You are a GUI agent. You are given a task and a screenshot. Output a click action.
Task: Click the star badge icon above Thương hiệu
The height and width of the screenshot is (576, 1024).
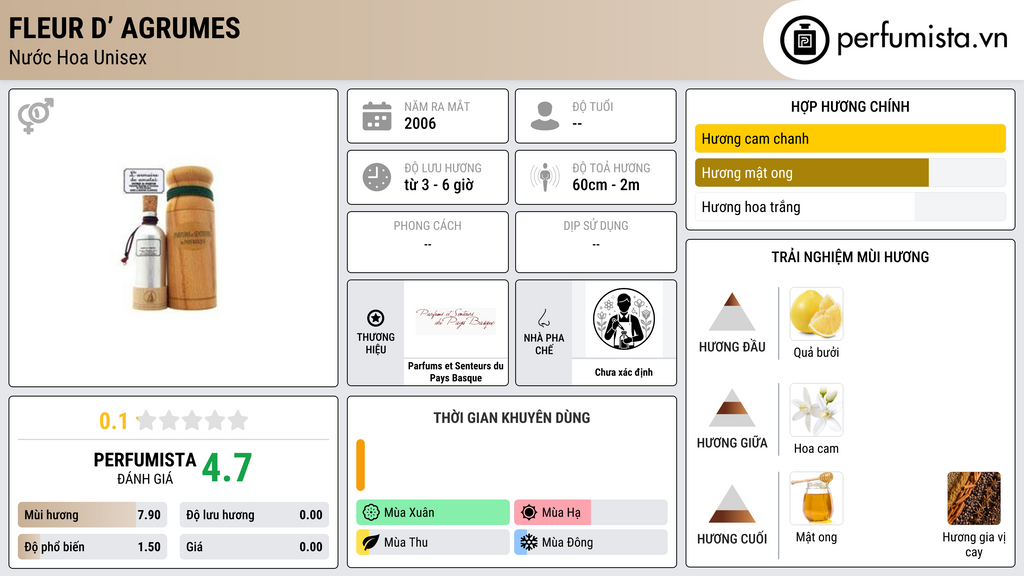pos(376,318)
